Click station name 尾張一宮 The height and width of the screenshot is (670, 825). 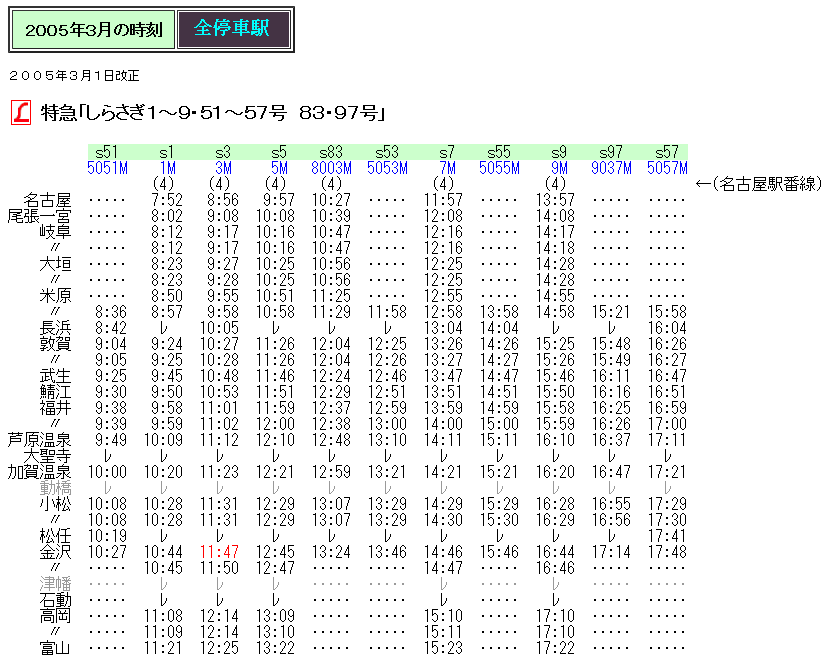[x=39, y=216]
